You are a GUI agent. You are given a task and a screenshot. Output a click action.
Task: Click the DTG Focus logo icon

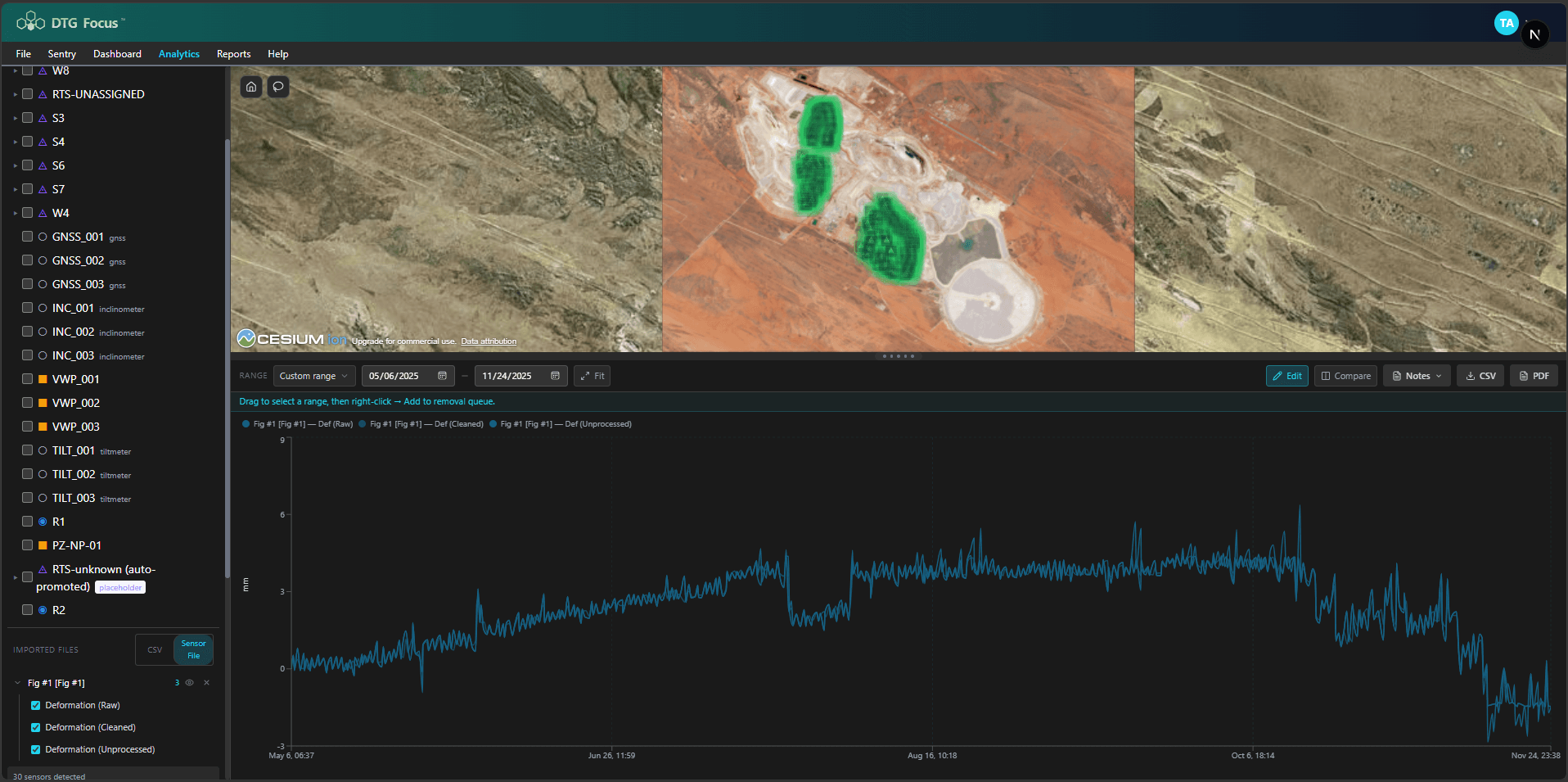pyautogui.click(x=30, y=22)
